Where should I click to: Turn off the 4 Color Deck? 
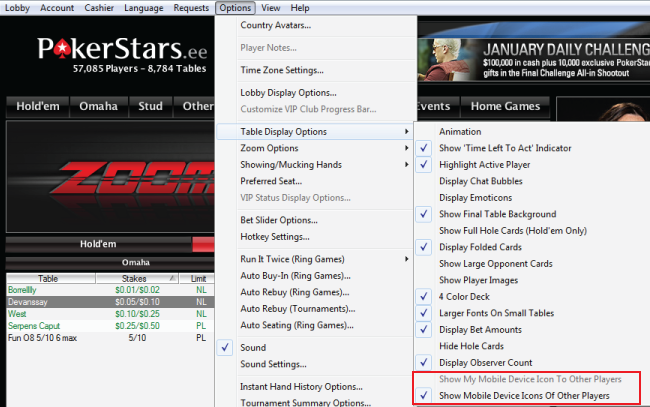click(465, 296)
